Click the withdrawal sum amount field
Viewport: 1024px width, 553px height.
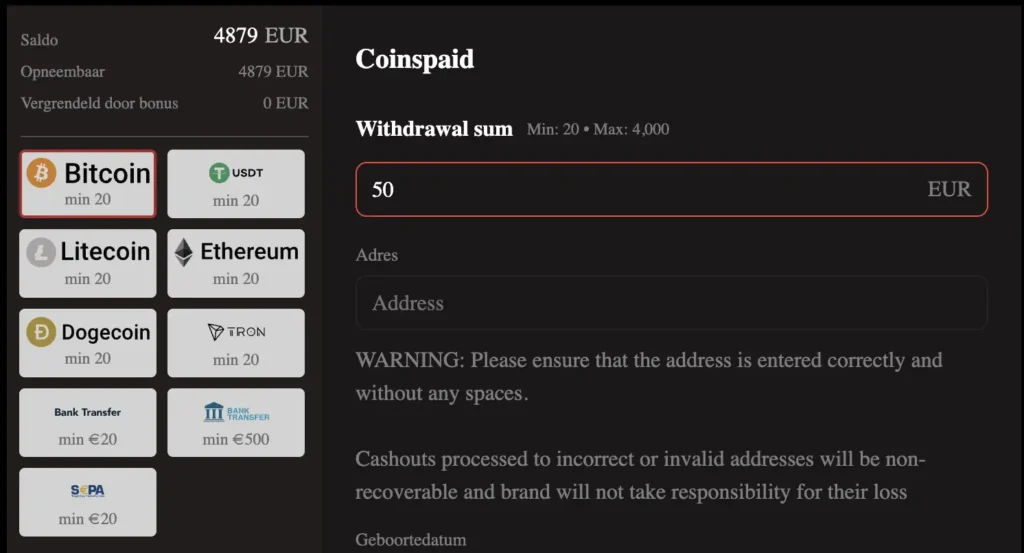coord(640,189)
